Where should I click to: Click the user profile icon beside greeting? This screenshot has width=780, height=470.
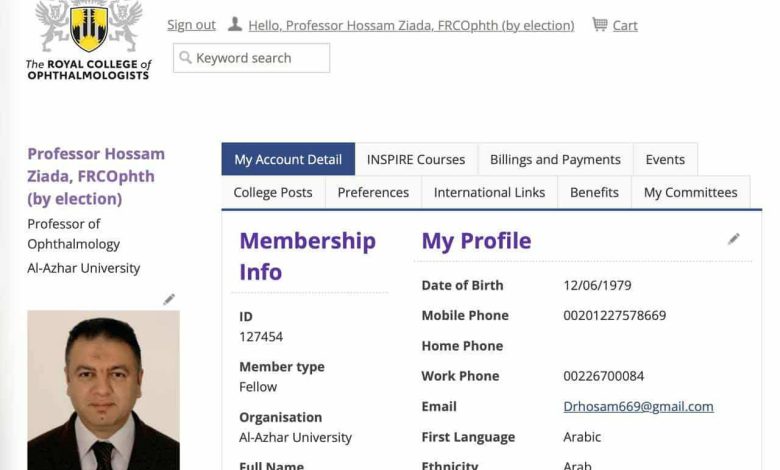(235, 24)
